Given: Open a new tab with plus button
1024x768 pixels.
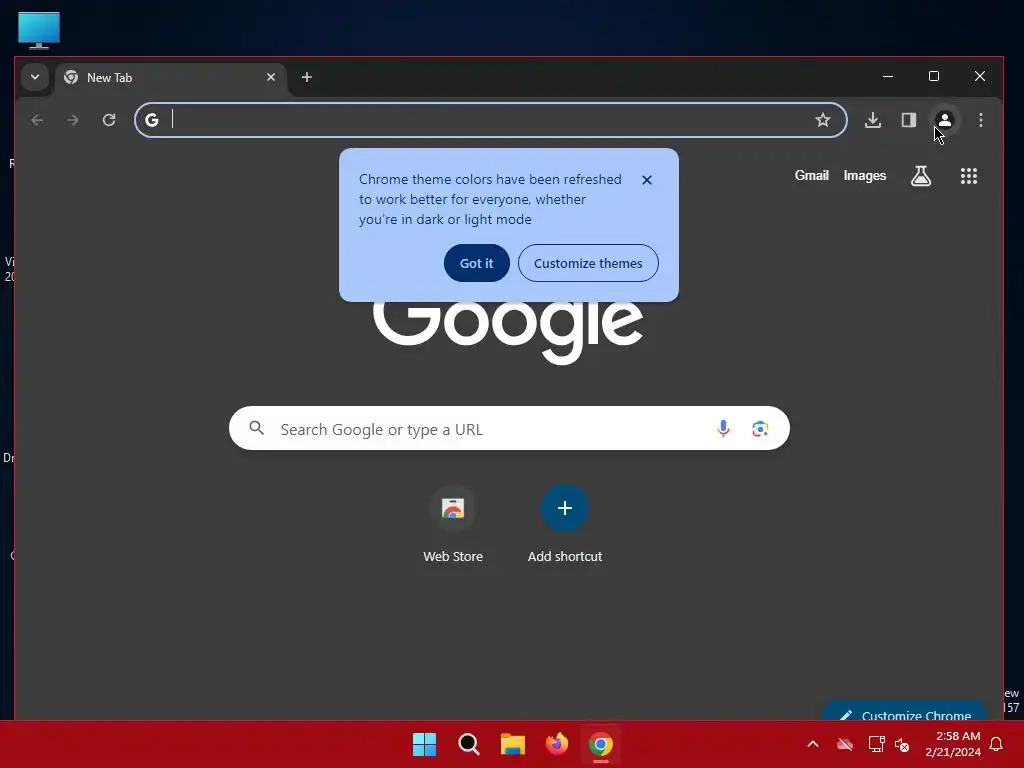Looking at the screenshot, I should 306,77.
